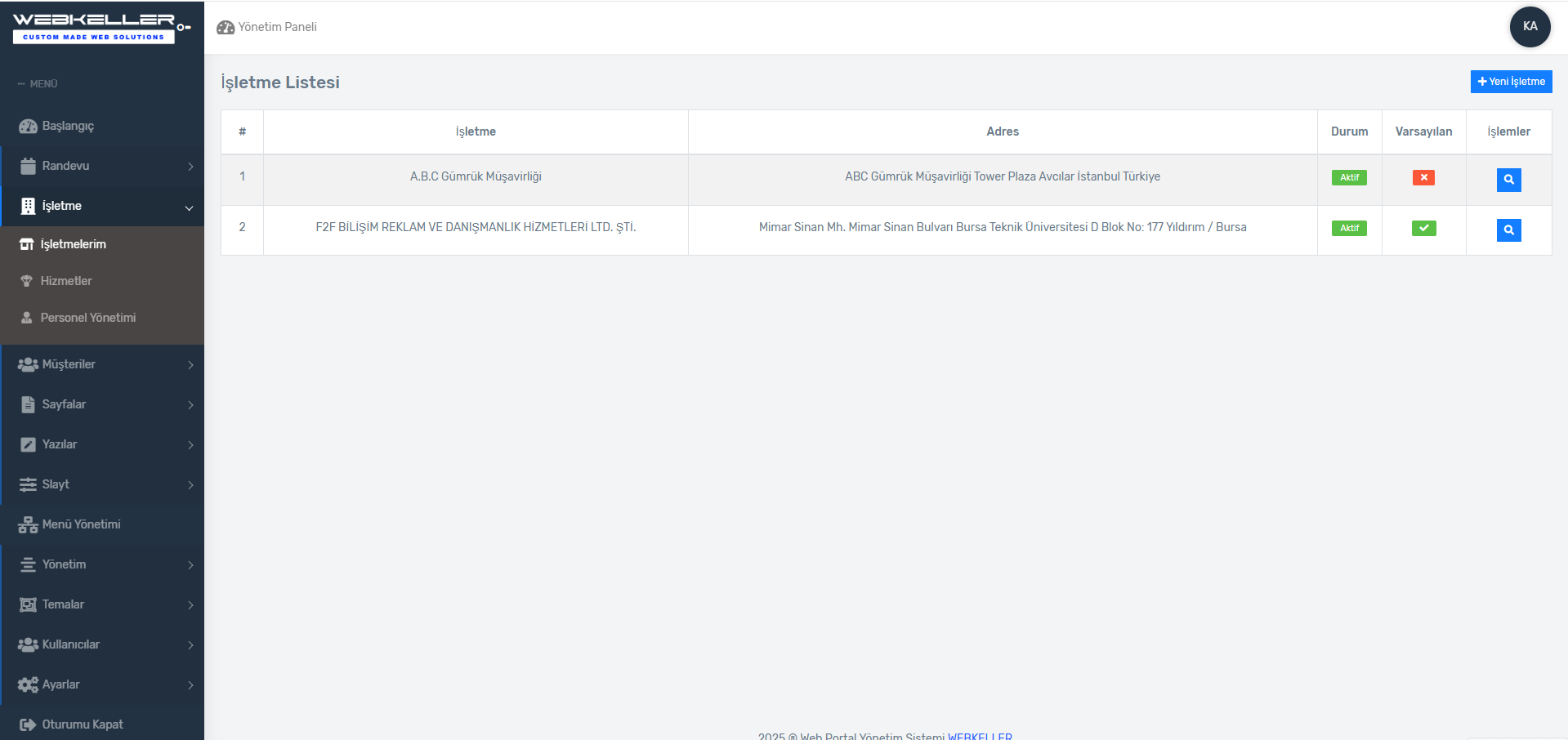This screenshot has width=1568, height=740.
Task: Toggle the green default checkmark for F2F BİLİŞİM
Action: click(1423, 229)
